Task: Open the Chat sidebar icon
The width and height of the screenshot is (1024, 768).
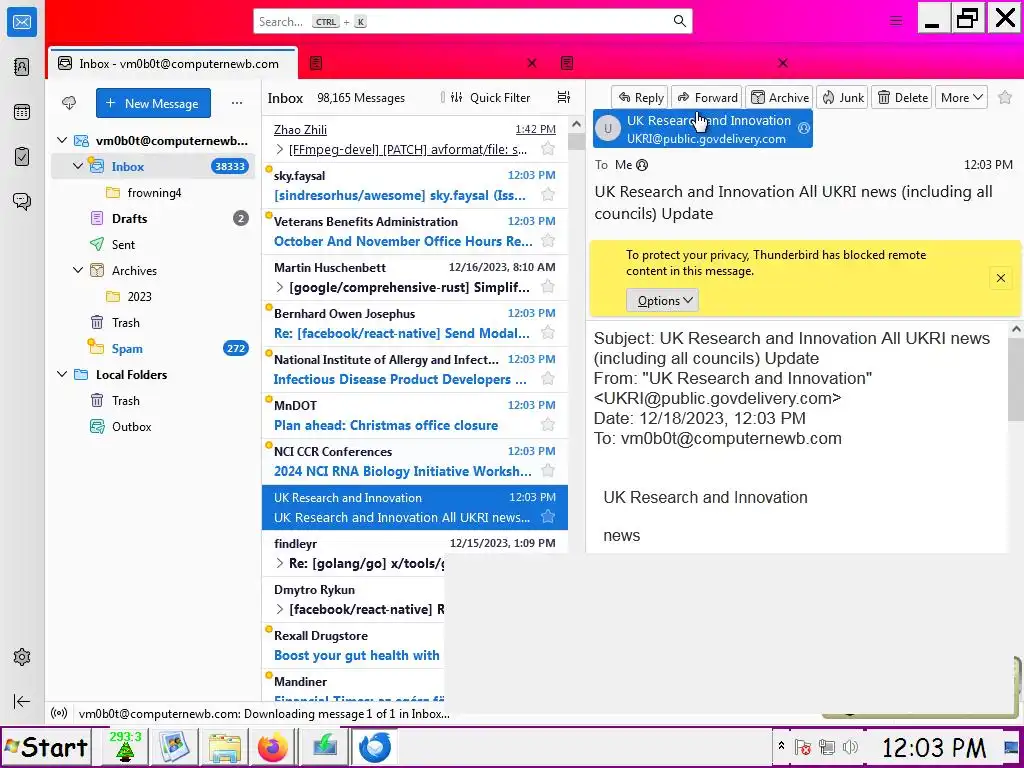Action: pyautogui.click(x=22, y=201)
